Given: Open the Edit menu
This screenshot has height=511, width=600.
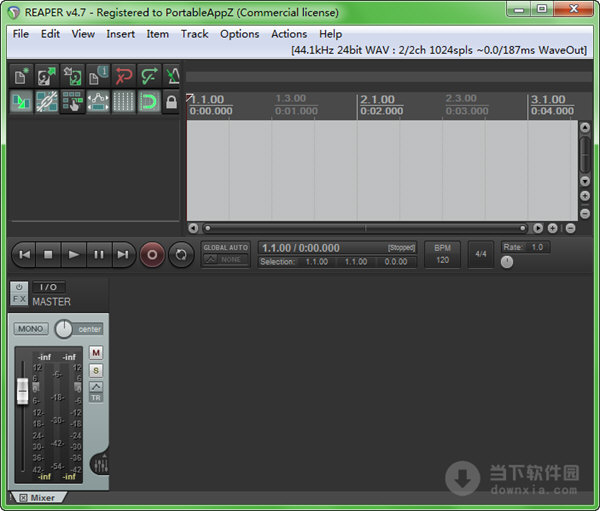Looking at the screenshot, I should coord(50,34).
